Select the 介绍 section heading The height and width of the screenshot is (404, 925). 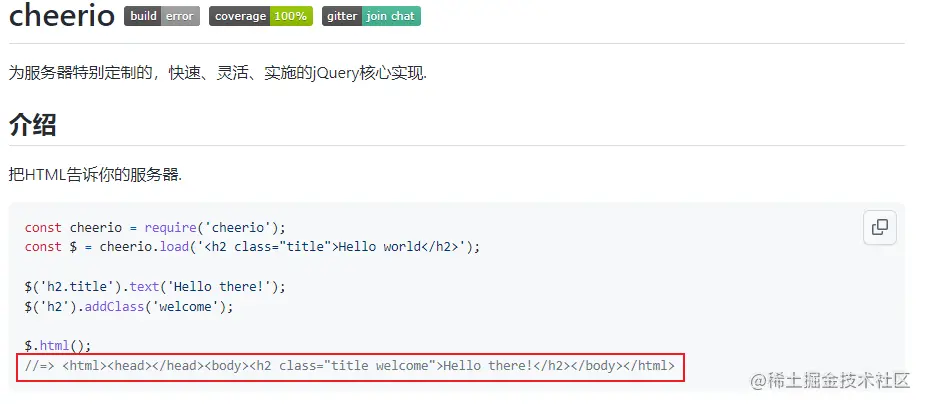pos(32,124)
